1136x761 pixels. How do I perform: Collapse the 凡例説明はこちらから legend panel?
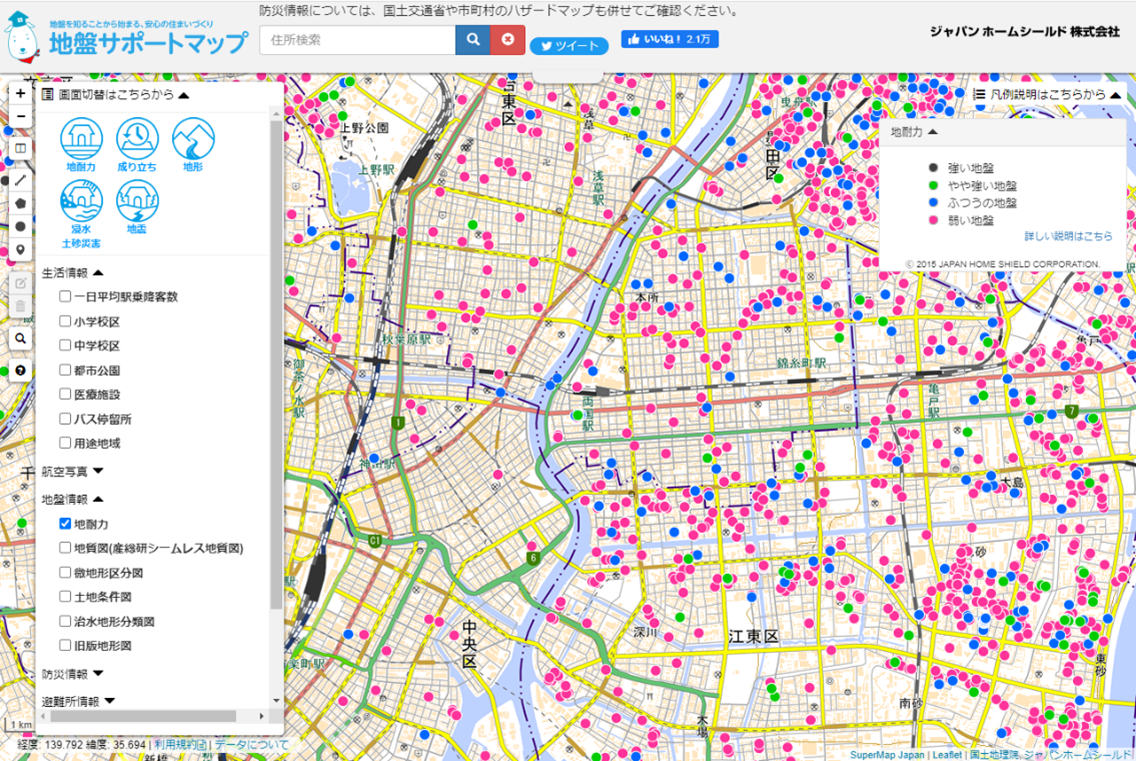1116,95
